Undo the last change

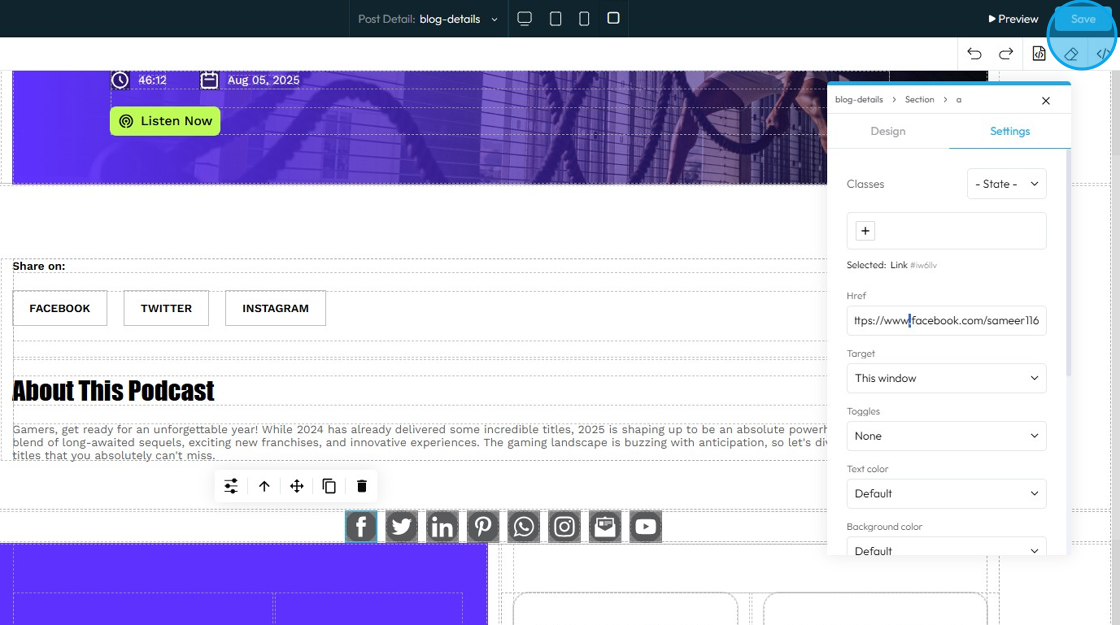click(x=974, y=54)
